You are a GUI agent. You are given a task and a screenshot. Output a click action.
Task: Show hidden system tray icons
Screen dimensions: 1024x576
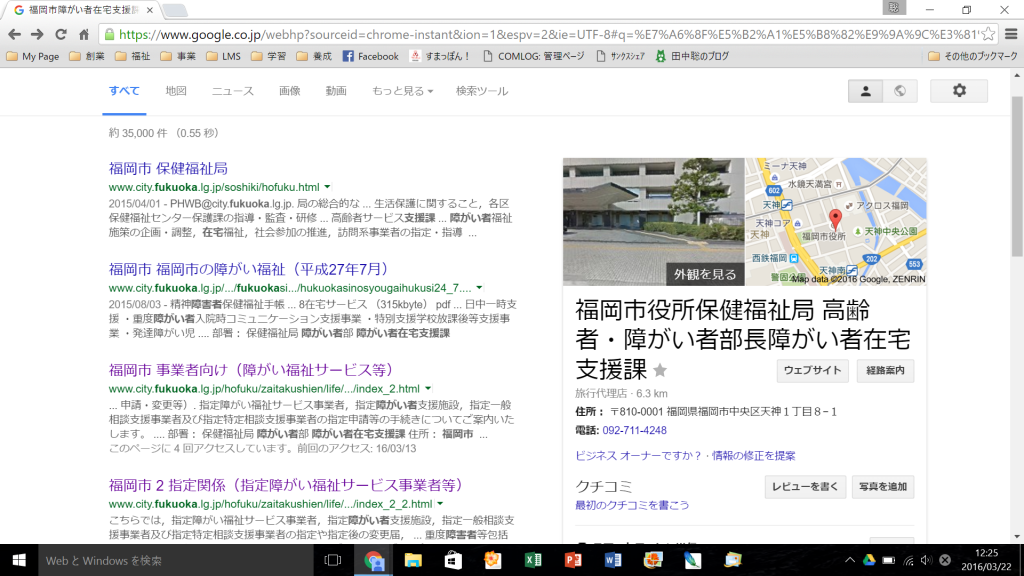pyautogui.click(x=850, y=560)
